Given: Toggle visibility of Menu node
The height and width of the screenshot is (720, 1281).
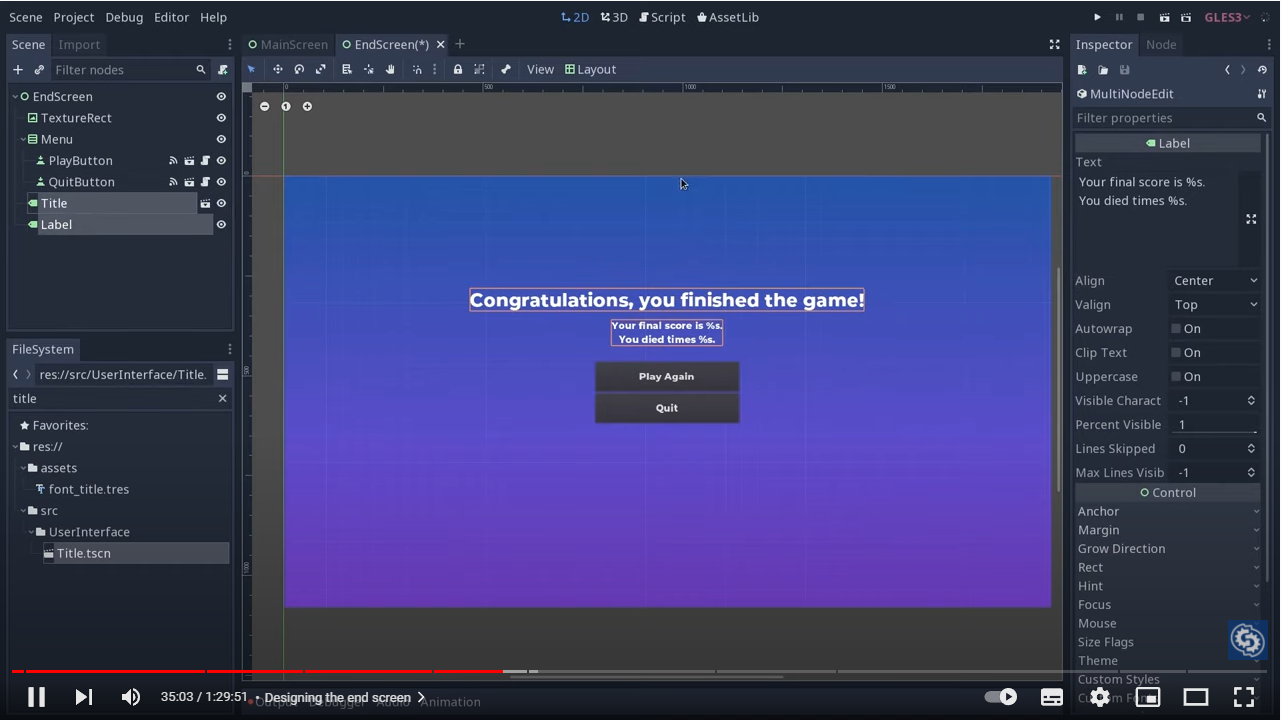Looking at the screenshot, I should pos(221,139).
